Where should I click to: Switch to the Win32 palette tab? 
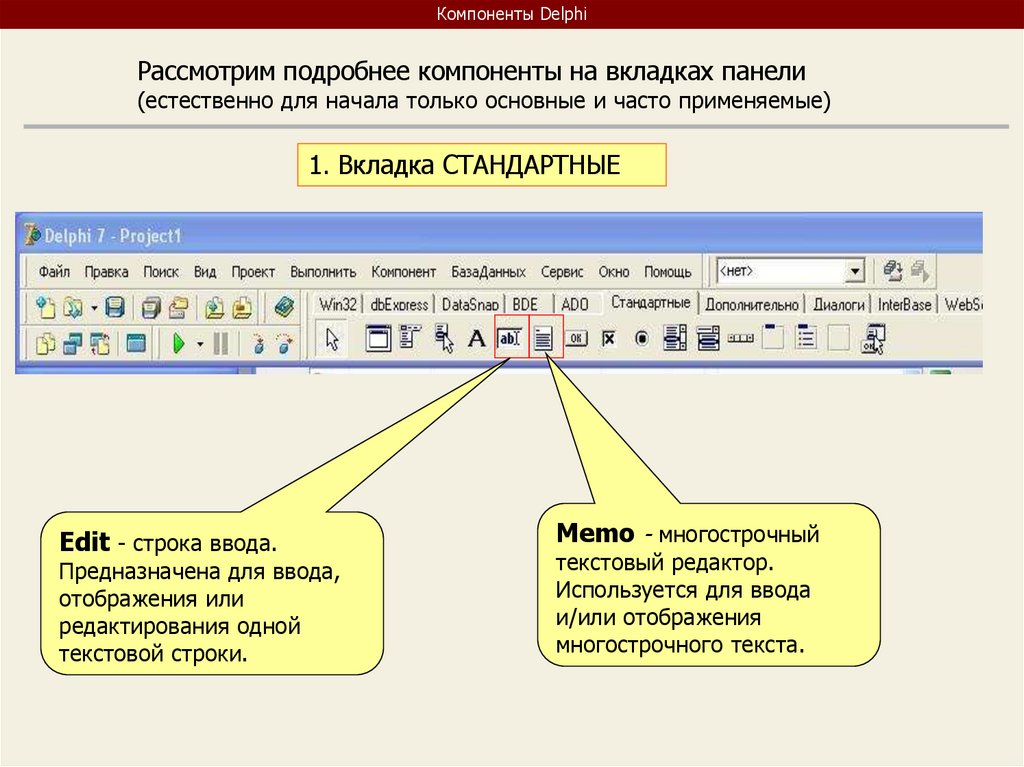point(338,304)
